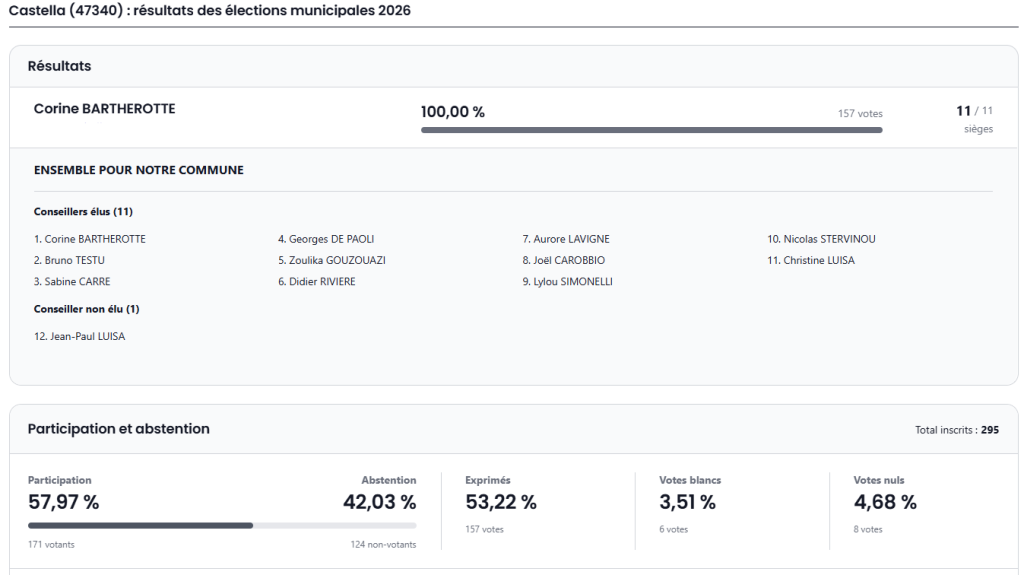Click Conseillers élus (11) label
1024x575 pixels.
[83, 212]
